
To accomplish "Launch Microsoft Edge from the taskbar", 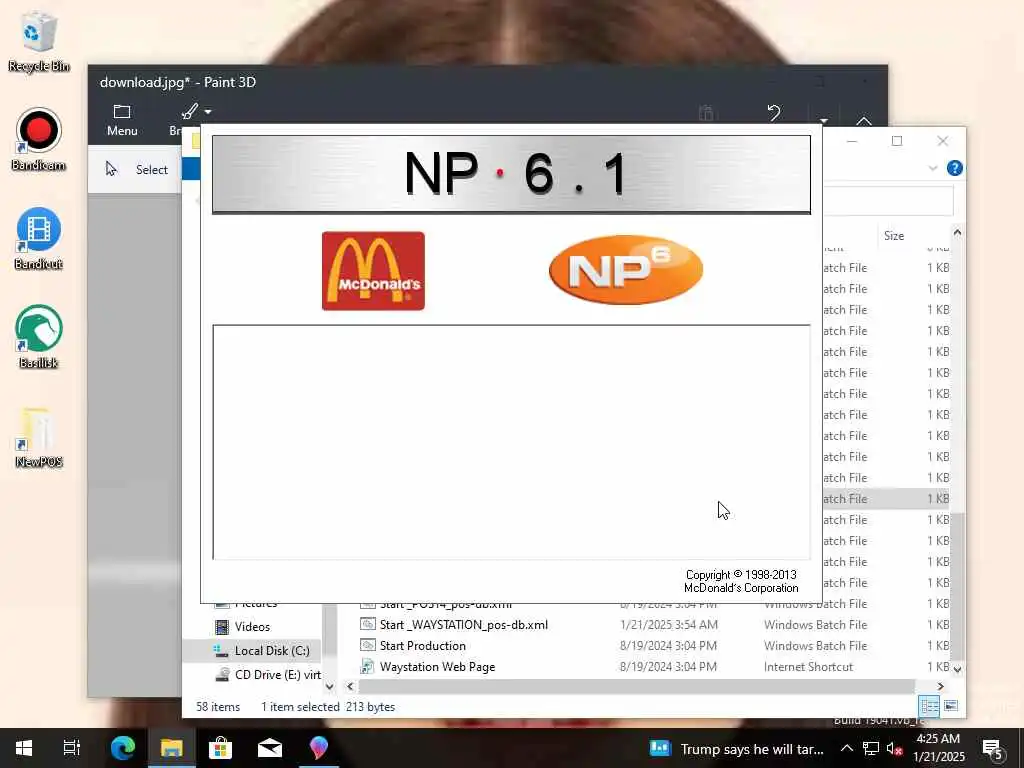I will click(x=122, y=748).
